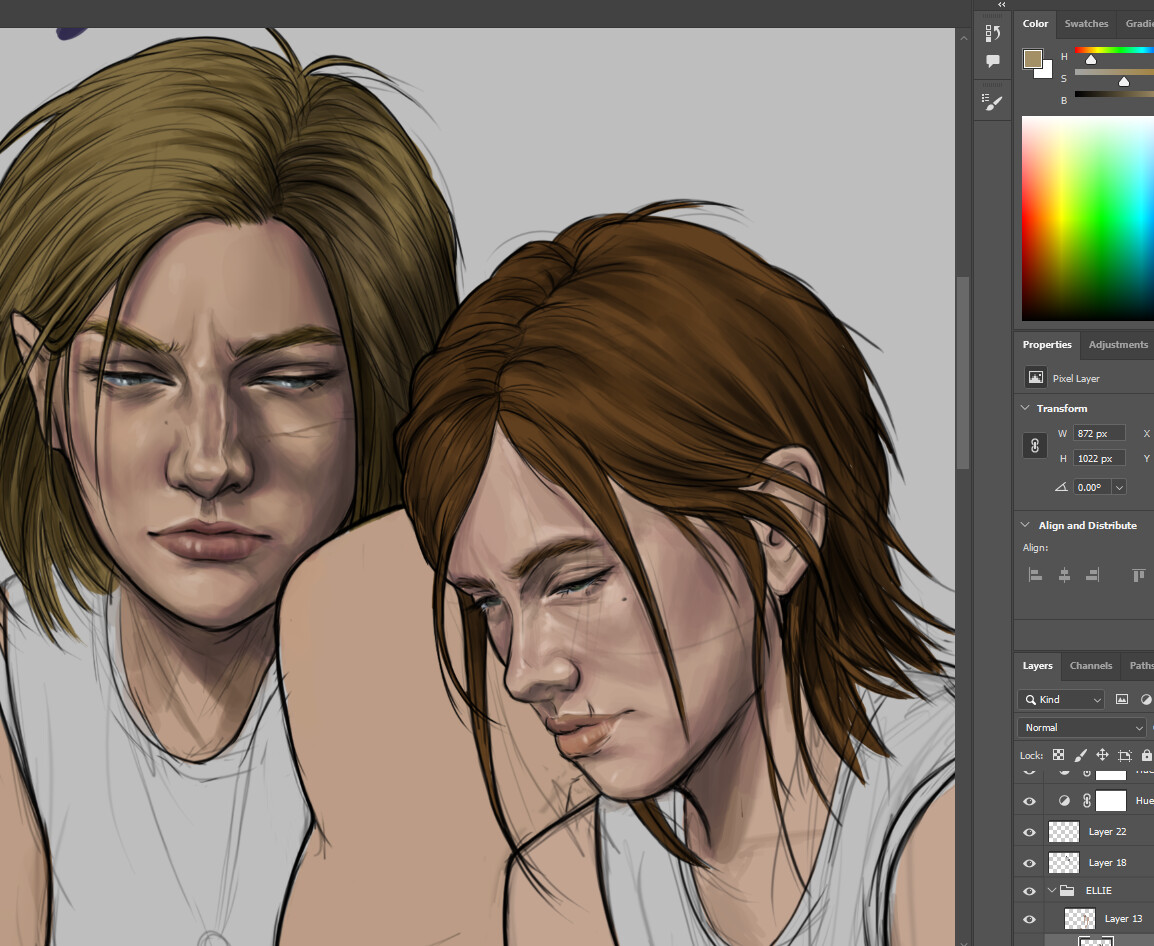The width and height of the screenshot is (1154, 946).
Task: Toggle the width-height link constraint
Action: pos(1034,445)
